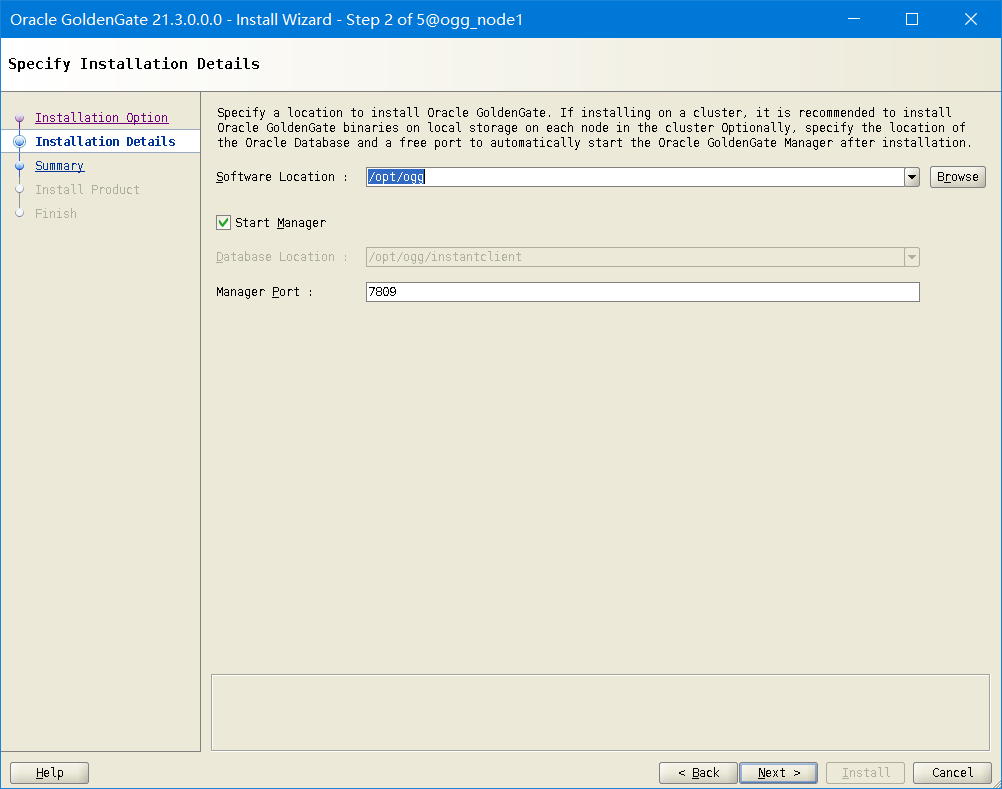
Task: Close the Install Wizard window
Action: 971,19
